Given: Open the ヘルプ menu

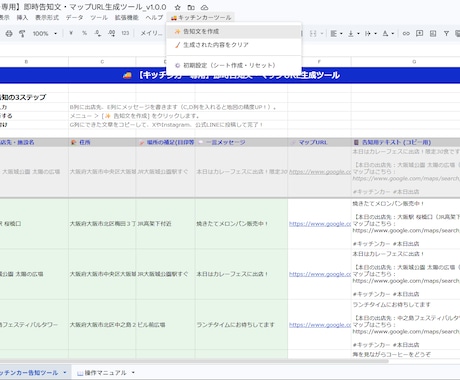Looking at the screenshot, I should (x=154, y=17).
